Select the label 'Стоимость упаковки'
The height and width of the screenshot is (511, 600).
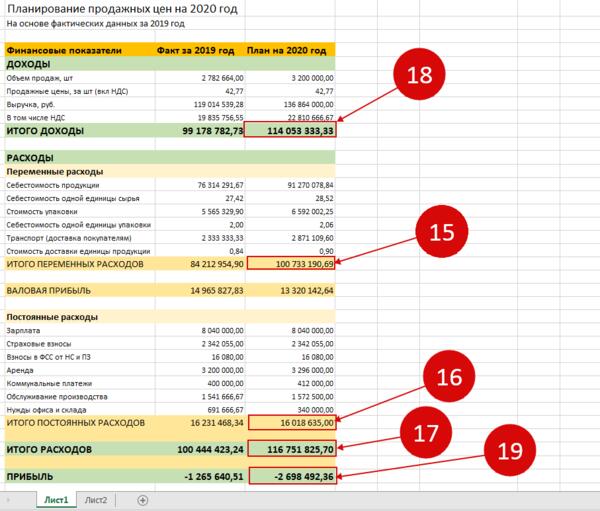point(42,212)
